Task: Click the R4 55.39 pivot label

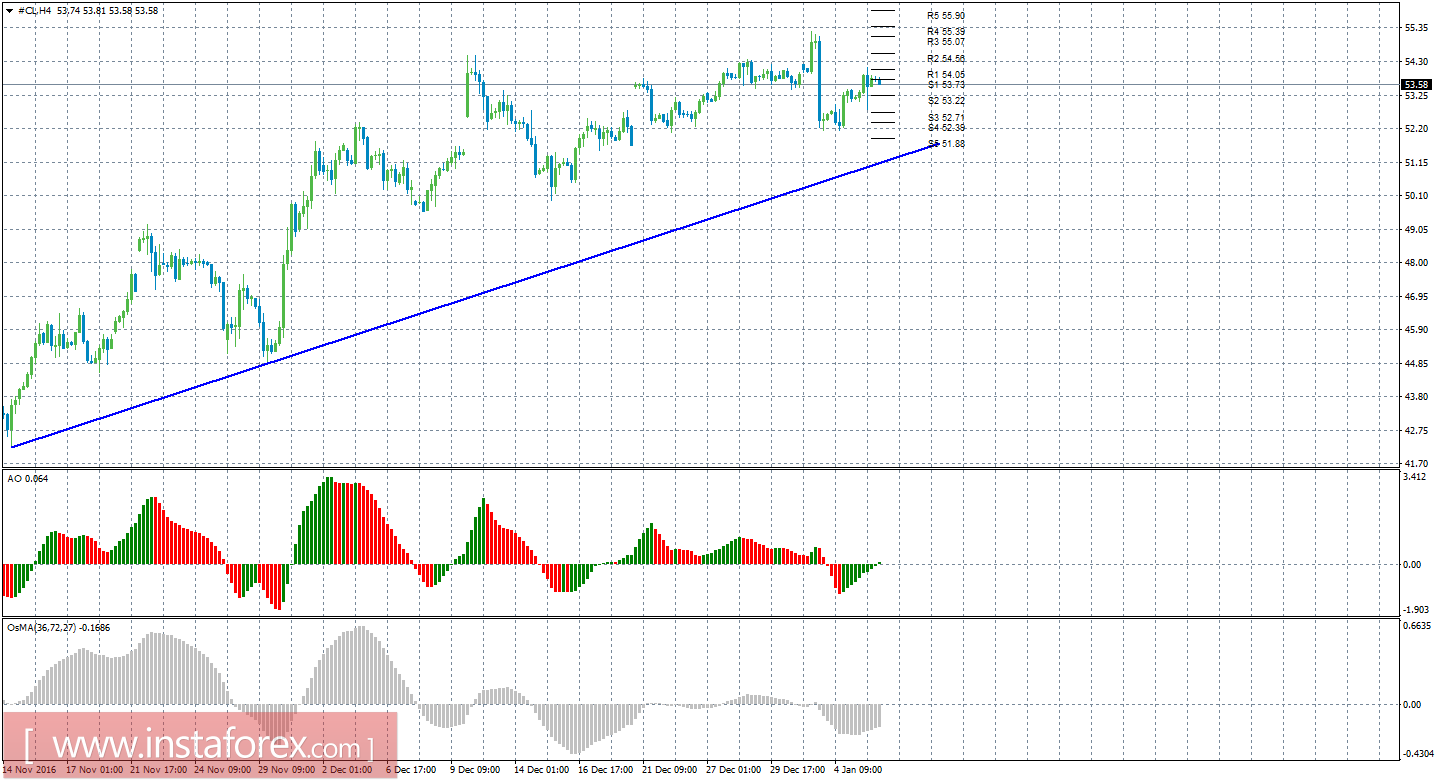Action: pos(946,32)
